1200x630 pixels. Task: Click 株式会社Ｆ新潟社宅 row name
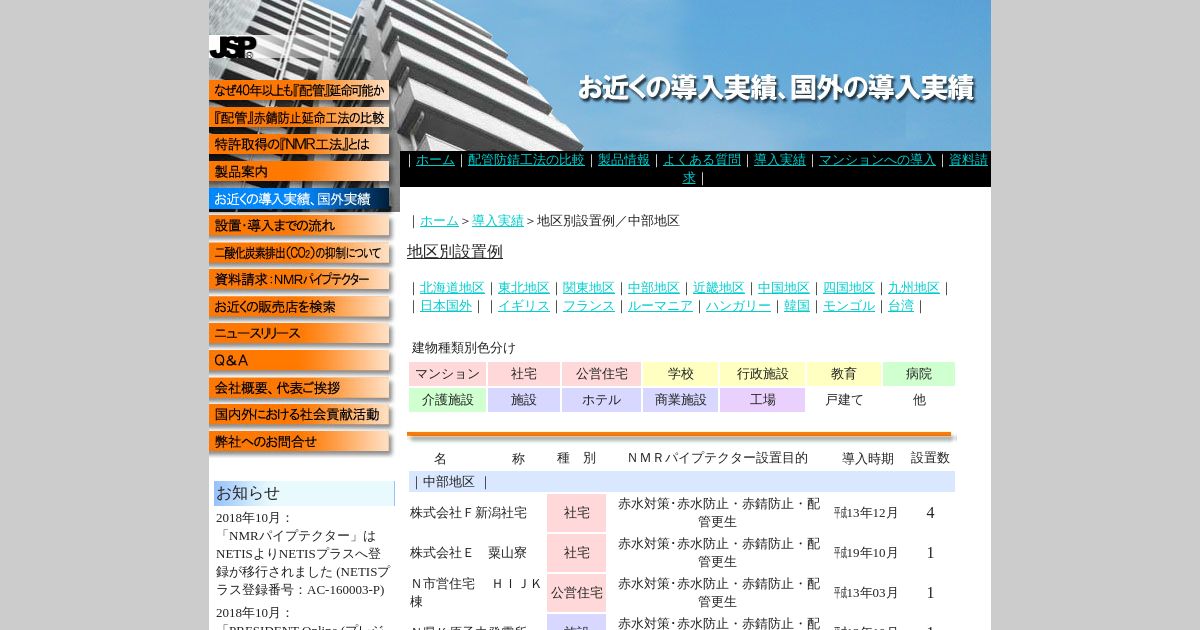(x=468, y=513)
